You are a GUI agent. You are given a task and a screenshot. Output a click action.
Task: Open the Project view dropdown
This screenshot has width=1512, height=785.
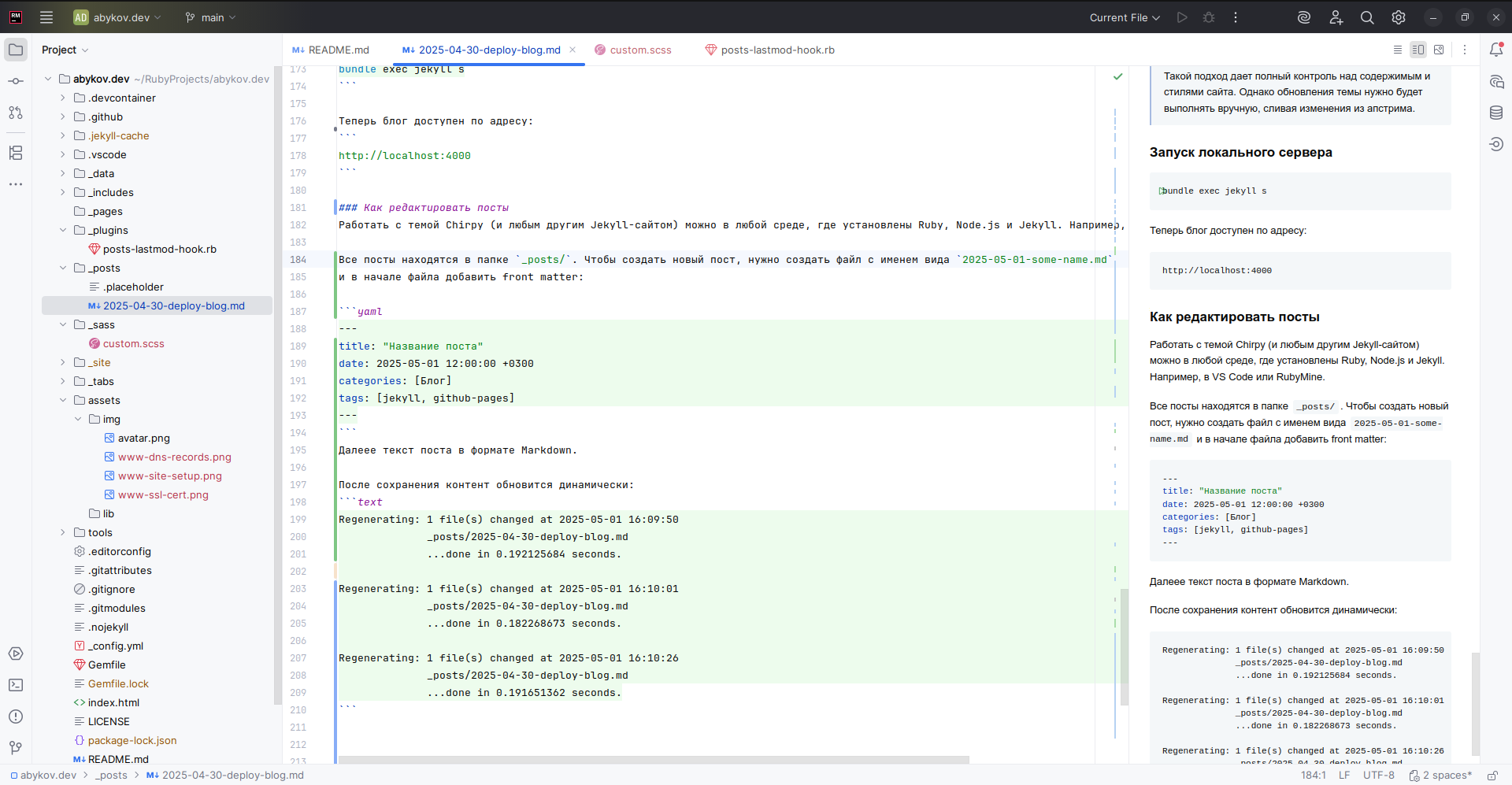pyautogui.click(x=65, y=50)
